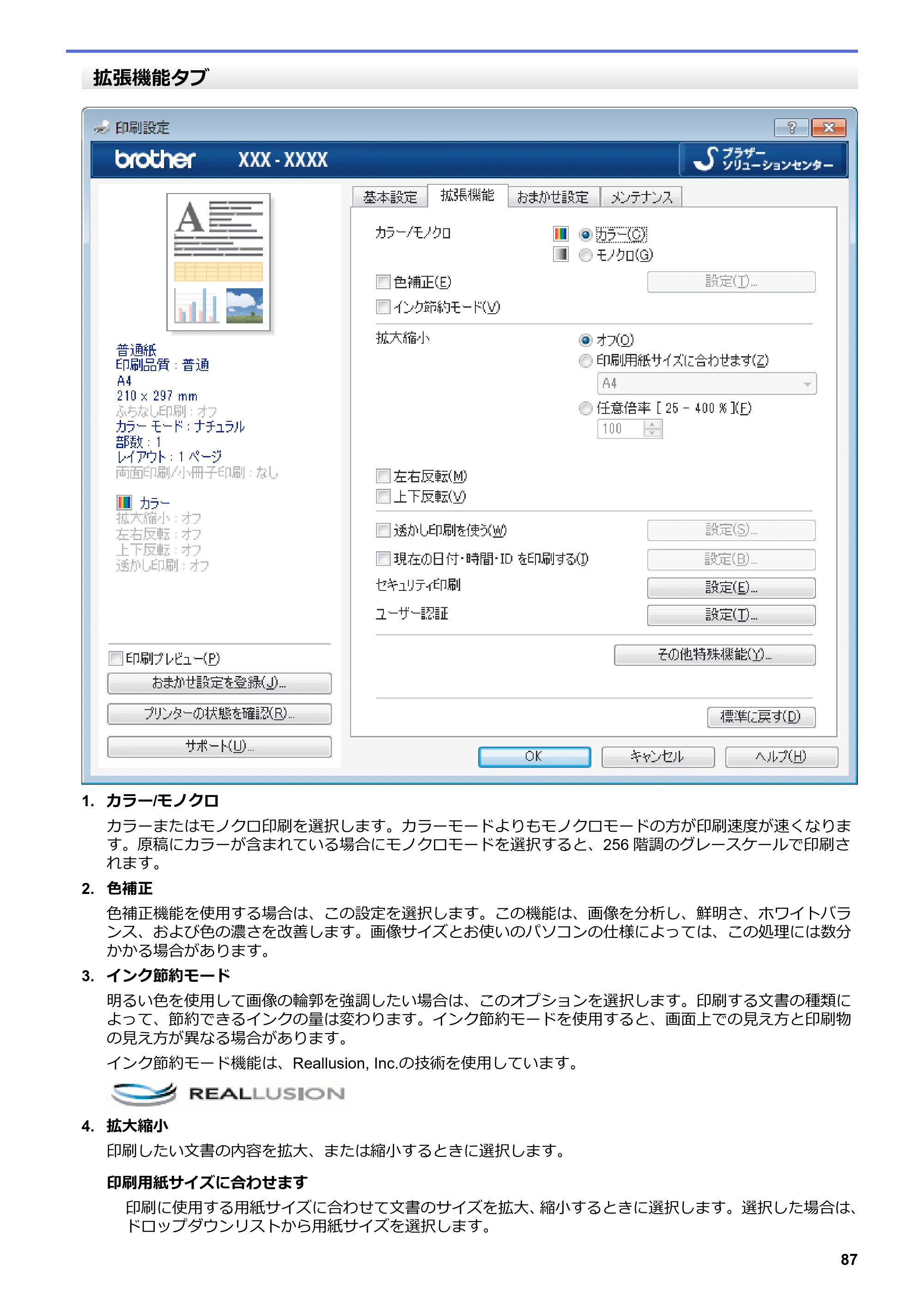Click おまかせ設定を登録(J) button
The width and height of the screenshot is (924, 1307).
click(x=219, y=683)
